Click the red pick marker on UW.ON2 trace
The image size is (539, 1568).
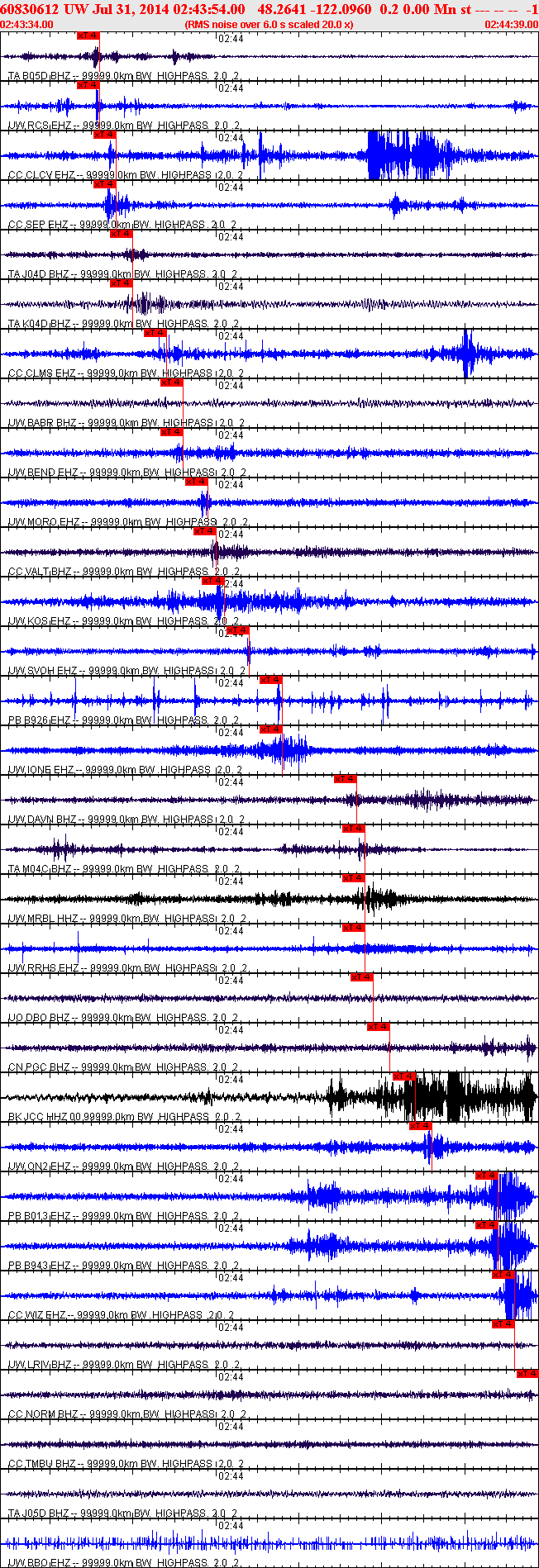pos(421,1126)
